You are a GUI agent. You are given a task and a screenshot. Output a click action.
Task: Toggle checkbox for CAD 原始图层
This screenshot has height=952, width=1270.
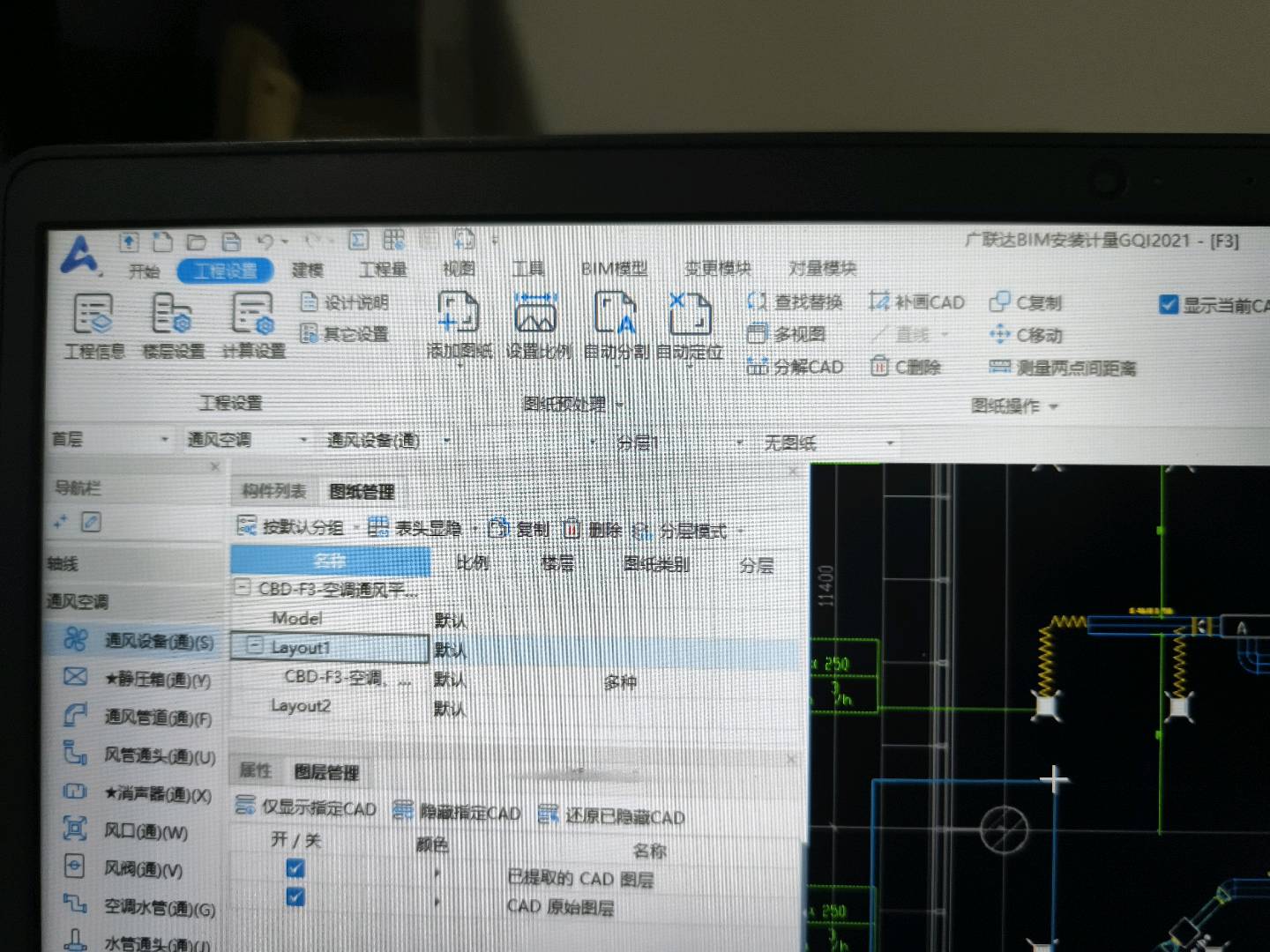(x=295, y=897)
